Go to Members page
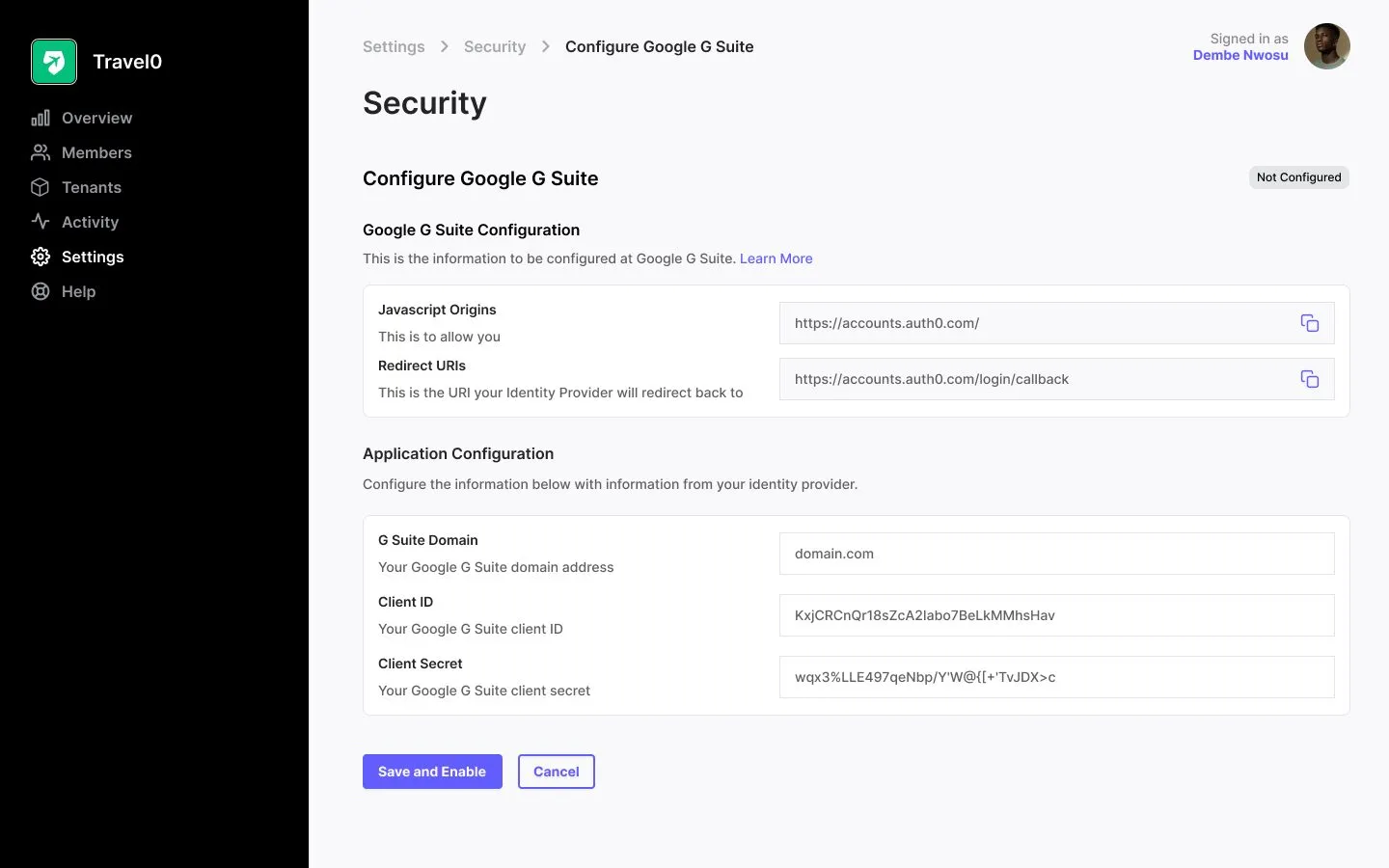1389x868 pixels. coord(96,152)
